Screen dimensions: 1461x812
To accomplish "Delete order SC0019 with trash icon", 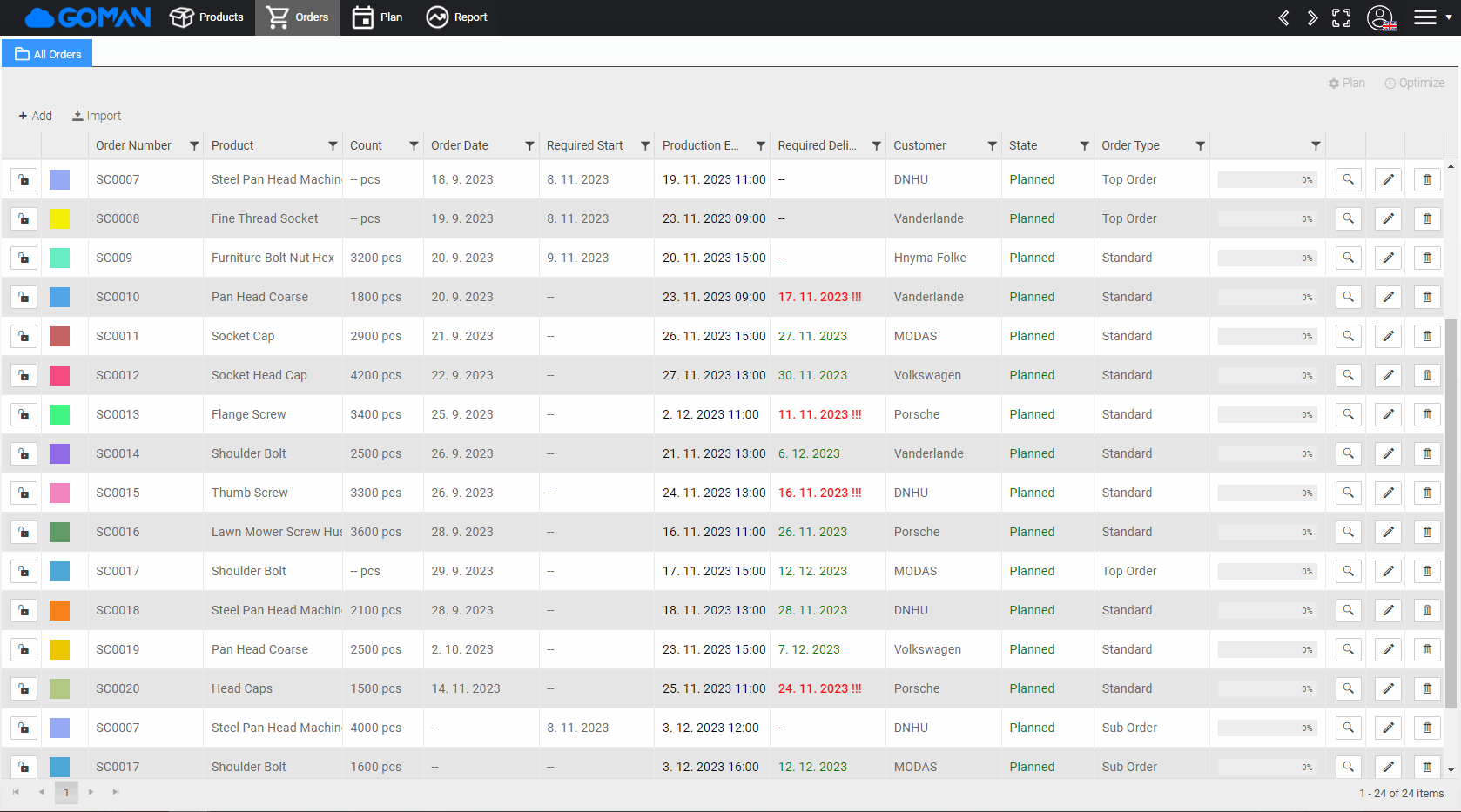I will tap(1427, 649).
